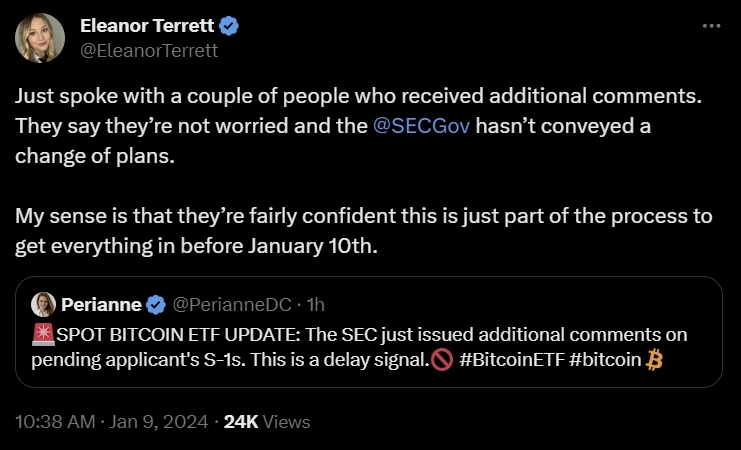Click the verified badge next to Perianne
The image size is (741, 450).
pos(156,304)
